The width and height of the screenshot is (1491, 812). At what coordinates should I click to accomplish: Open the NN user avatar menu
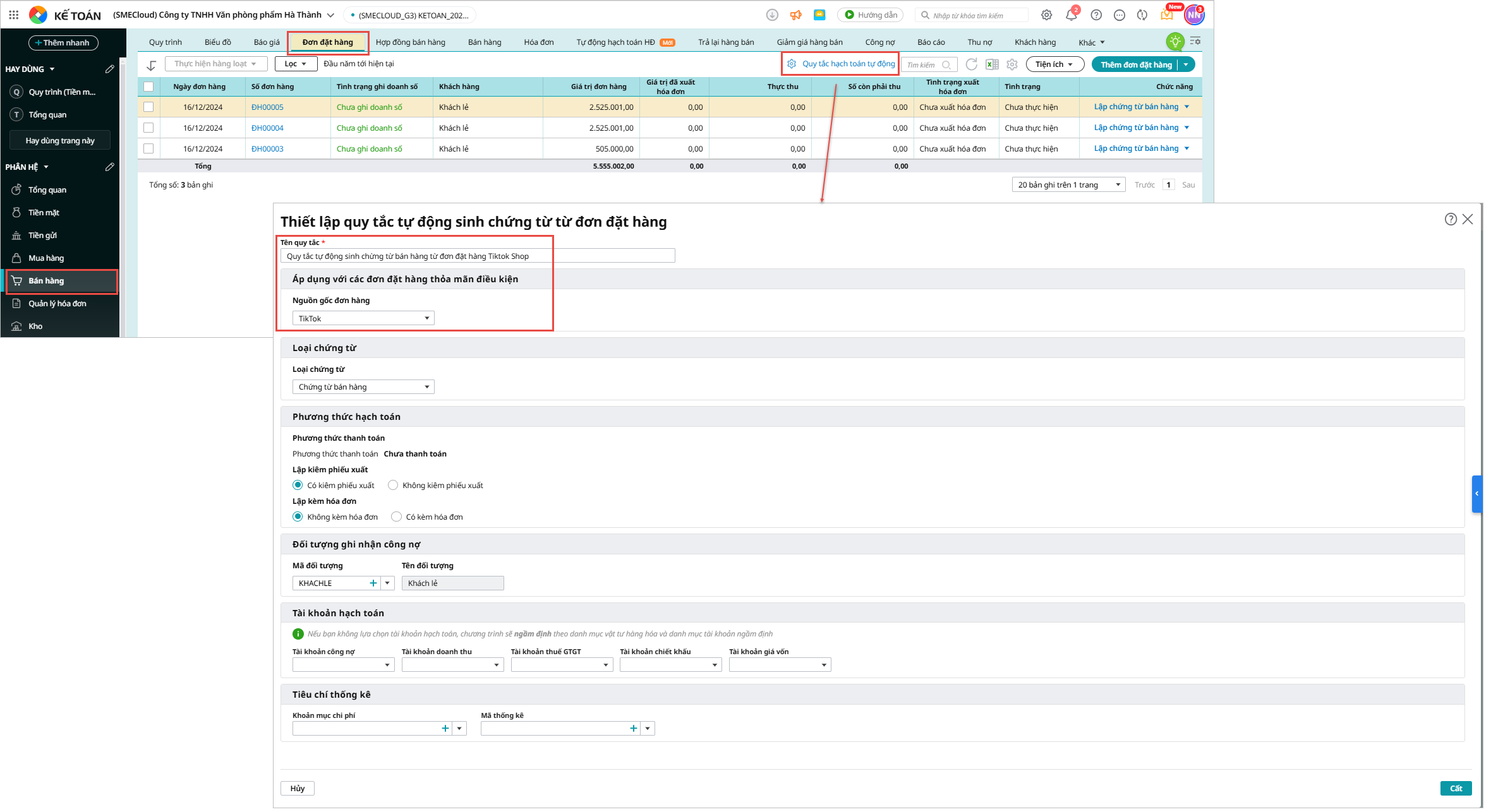pyautogui.click(x=1194, y=15)
